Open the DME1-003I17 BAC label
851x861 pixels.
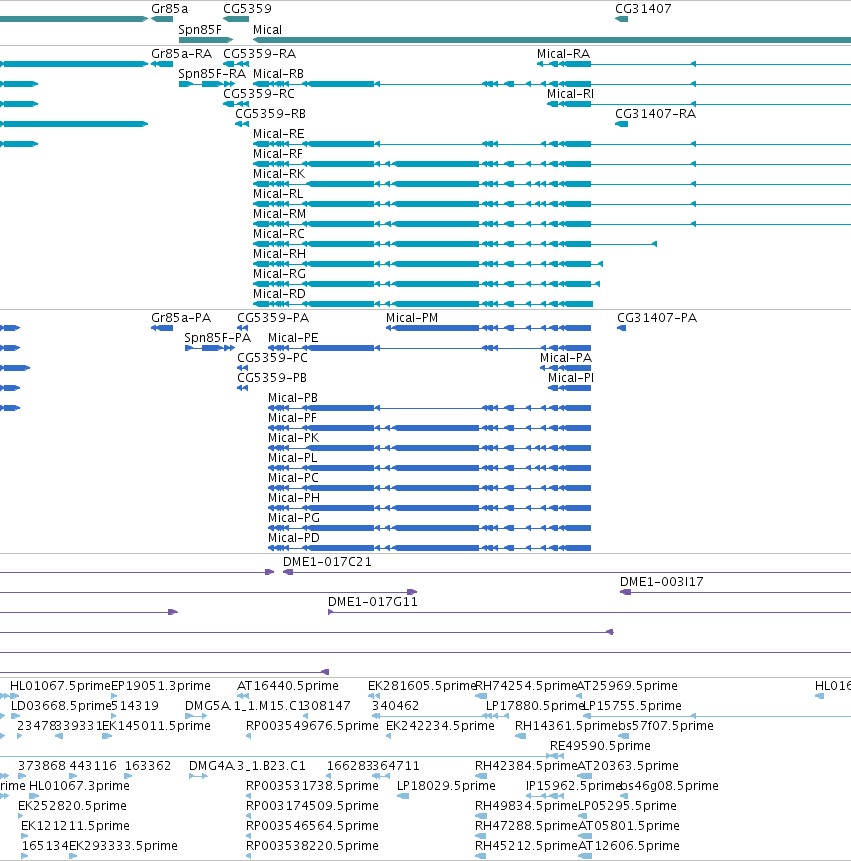662,582
